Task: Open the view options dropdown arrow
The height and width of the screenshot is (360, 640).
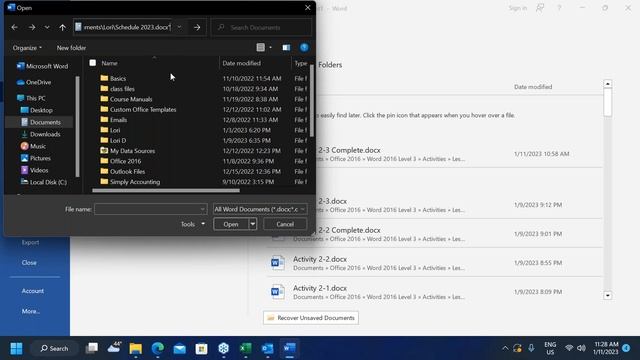Action: [x=271, y=48]
